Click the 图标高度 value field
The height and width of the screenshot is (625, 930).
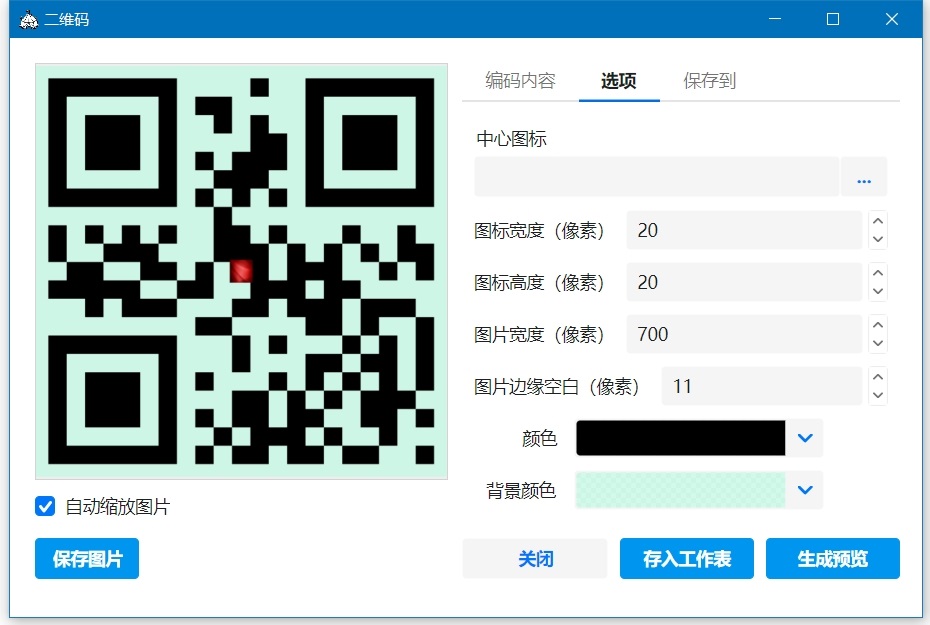click(744, 282)
